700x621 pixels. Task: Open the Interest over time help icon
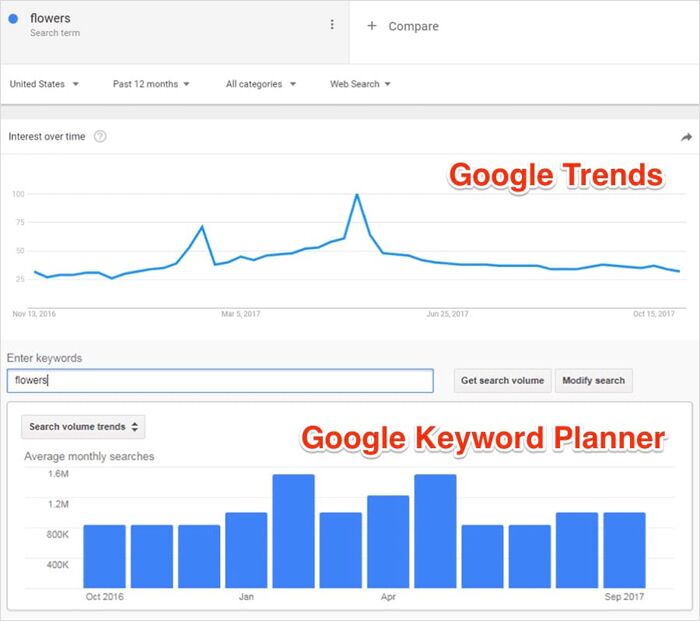coord(100,137)
